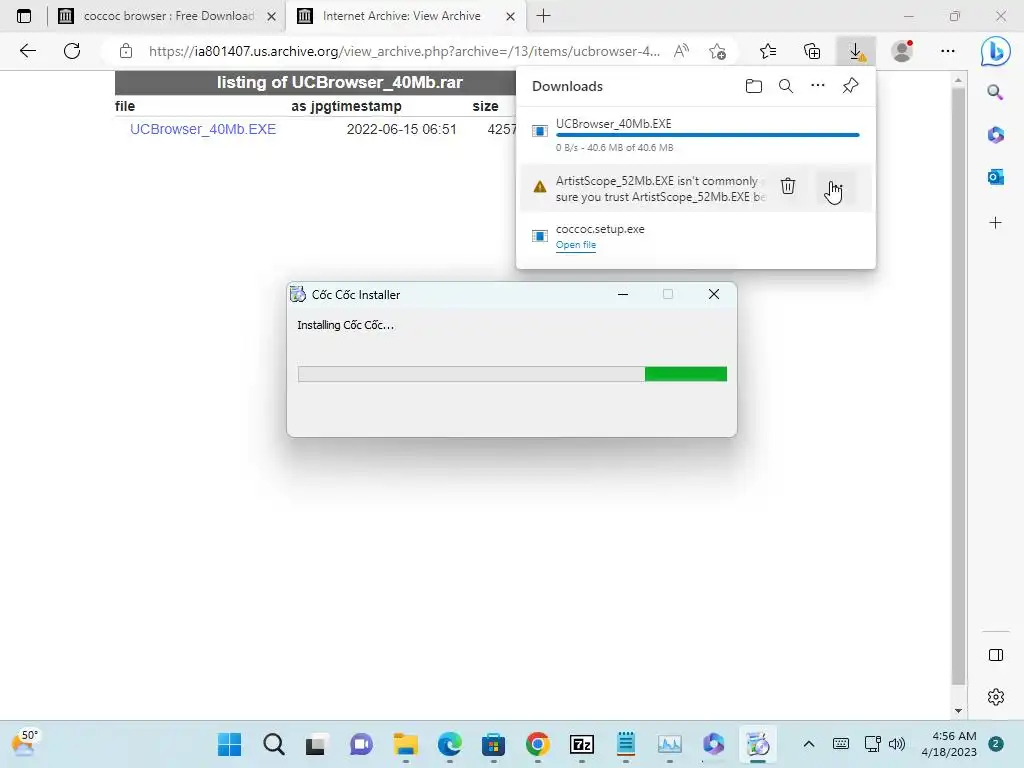Screen dimensions: 1024x768
Task: Open taskbar Search
Action: (x=274, y=744)
